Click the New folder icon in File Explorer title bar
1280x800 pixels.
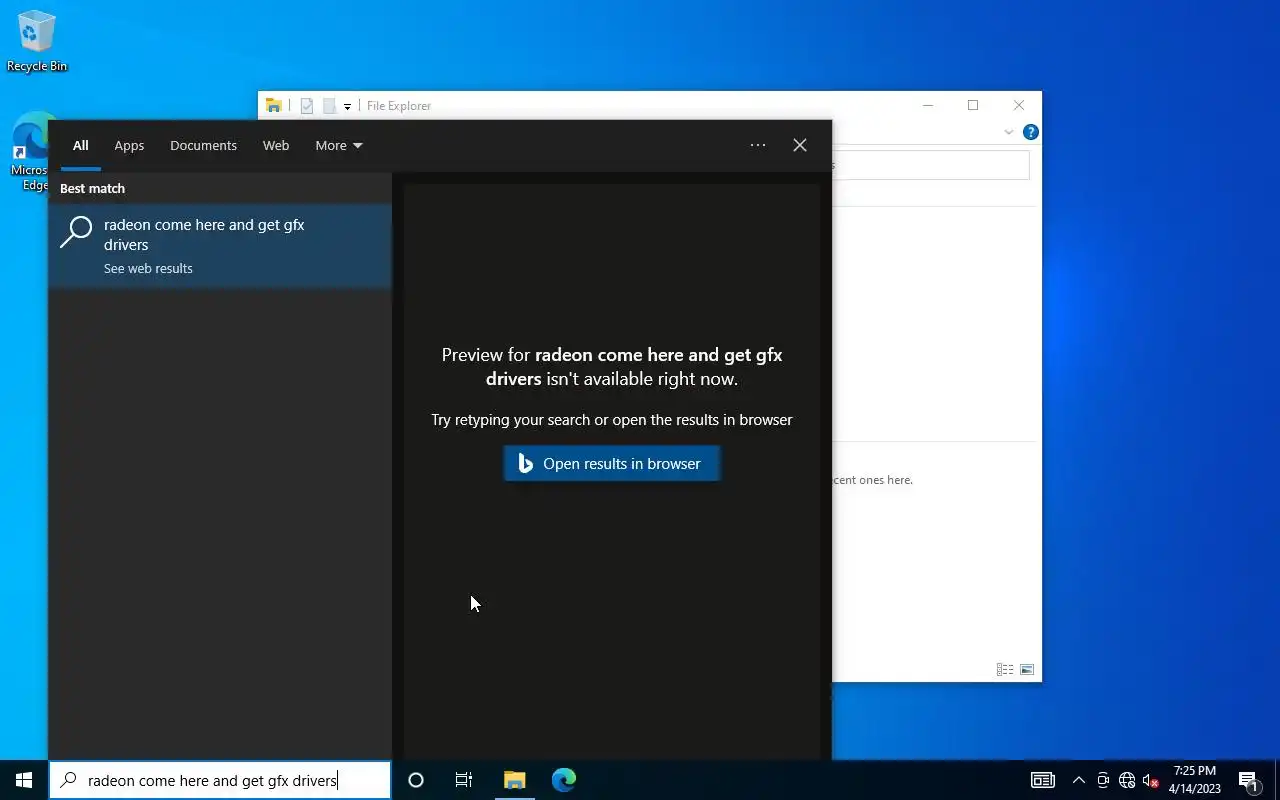(x=329, y=106)
